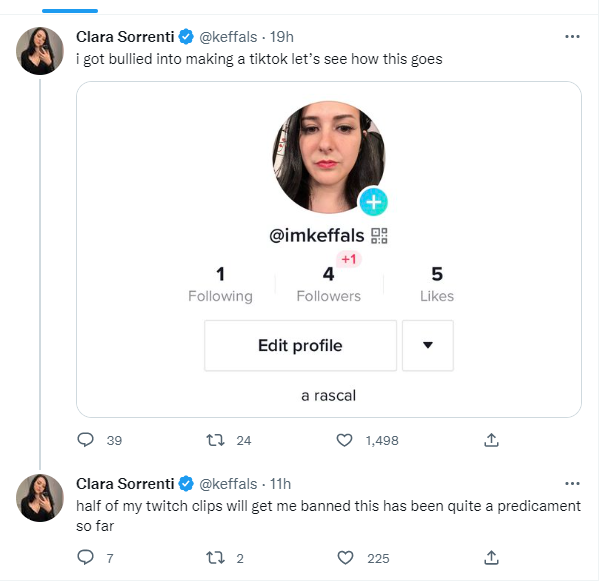The width and height of the screenshot is (601, 581).
Task: Retweet the tweet with 2 retweets
Action: tap(215, 558)
